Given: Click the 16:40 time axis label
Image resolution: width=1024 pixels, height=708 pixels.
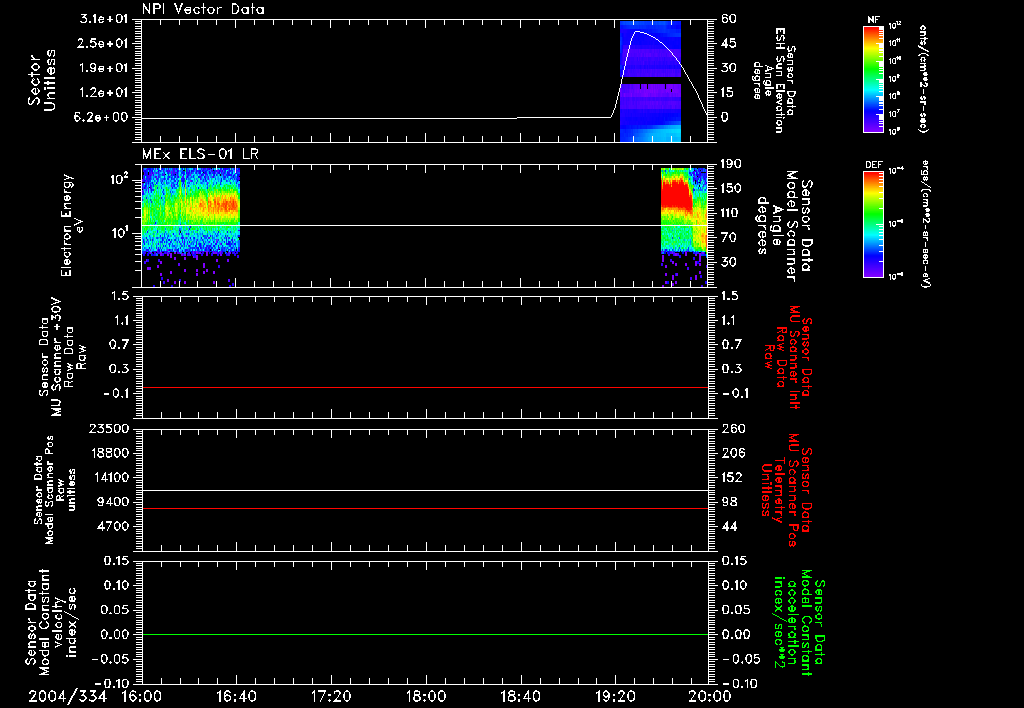Looking at the screenshot, I should [236, 696].
